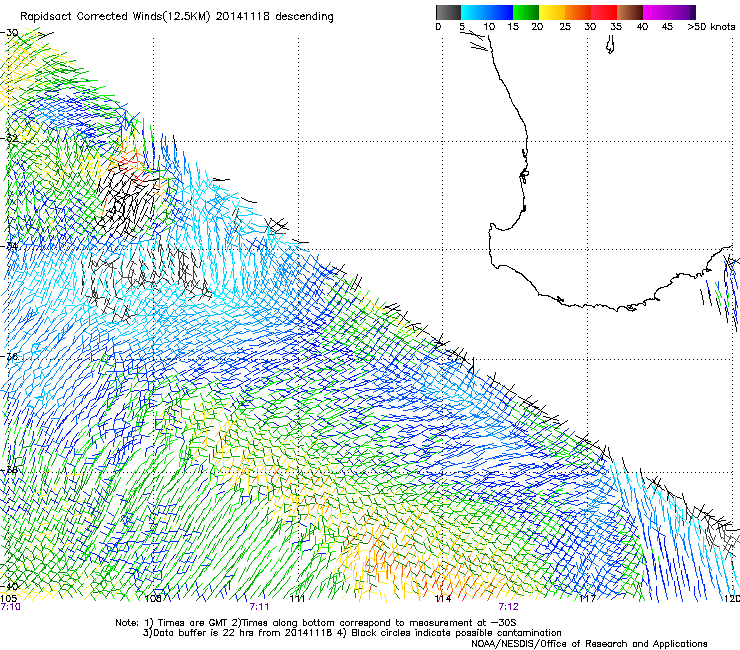
Task: Click the '>50 knots' legend label
Action: 711,27
